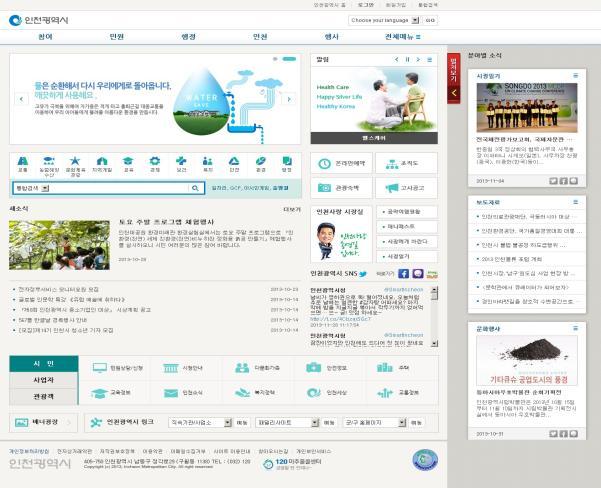Click the Twitter bird icon beside SNS heading
This screenshot has width=601, height=488.
pyautogui.click(x=363, y=274)
